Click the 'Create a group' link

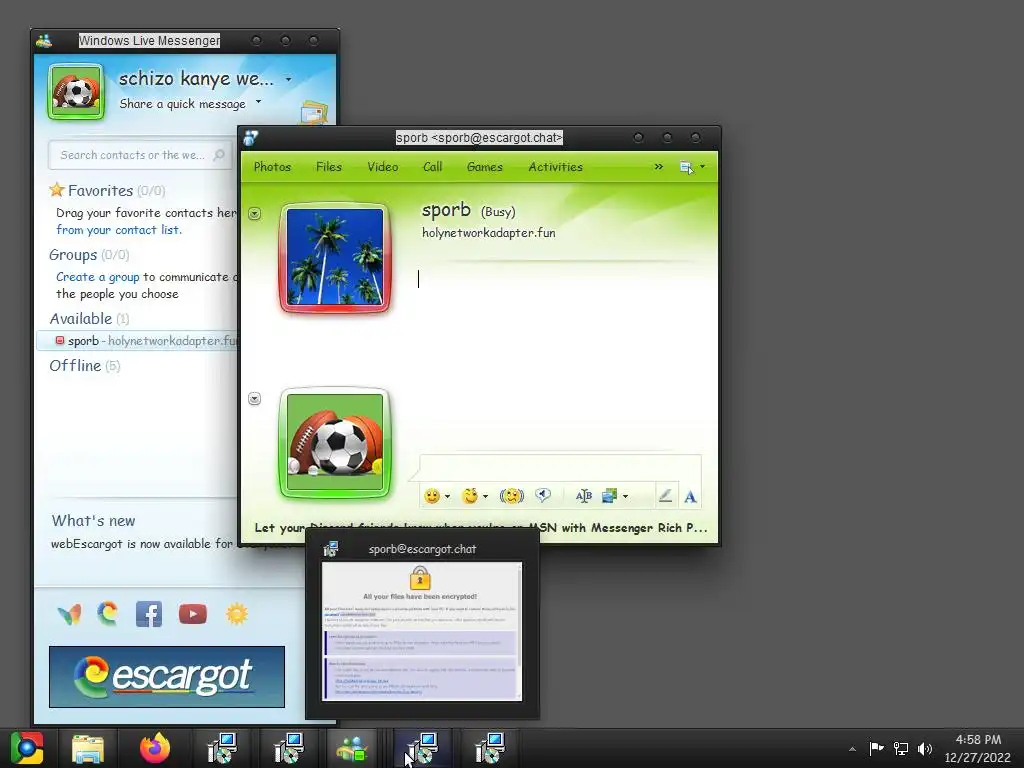(x=97, y=277)
